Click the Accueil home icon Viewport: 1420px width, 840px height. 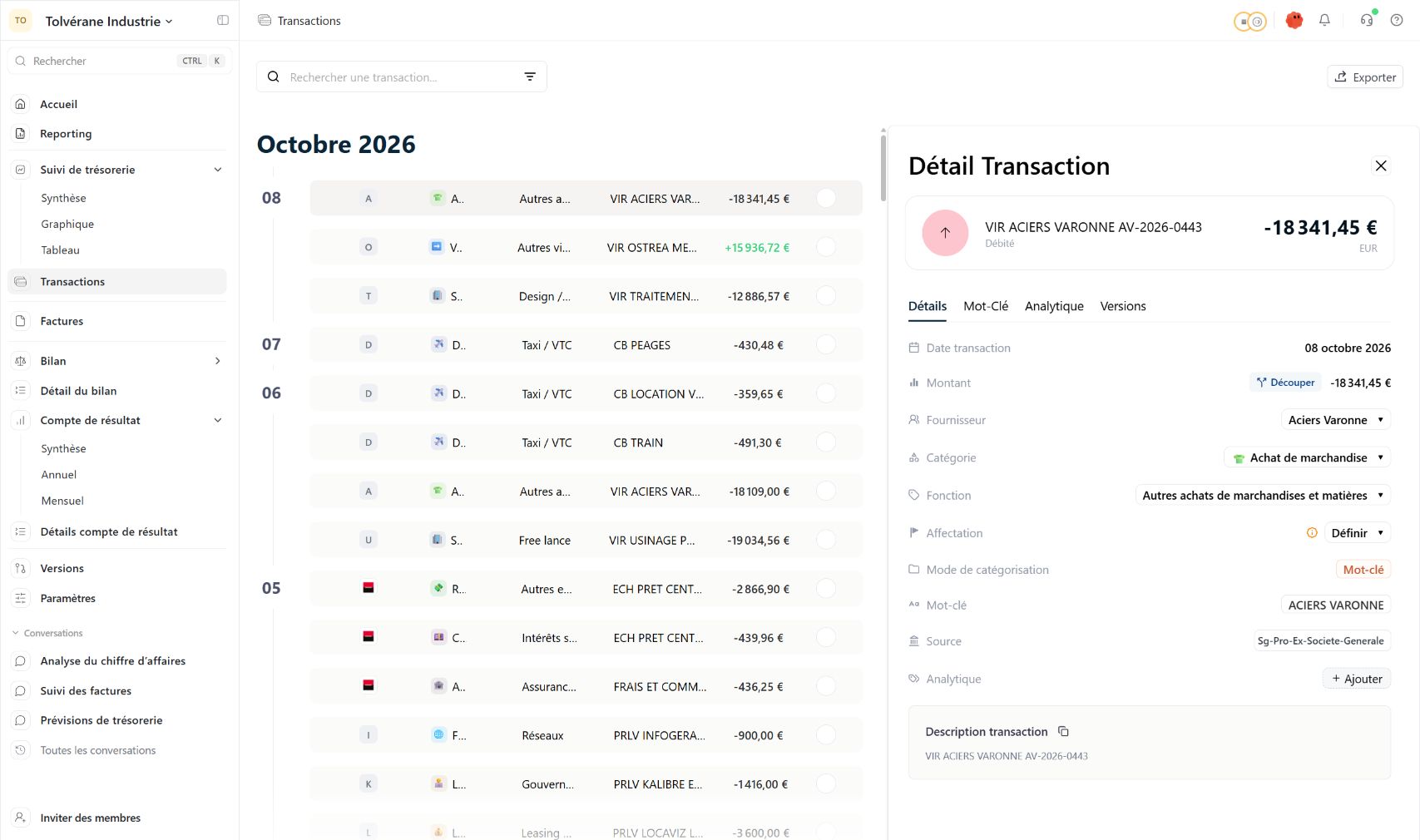(21, 104)
